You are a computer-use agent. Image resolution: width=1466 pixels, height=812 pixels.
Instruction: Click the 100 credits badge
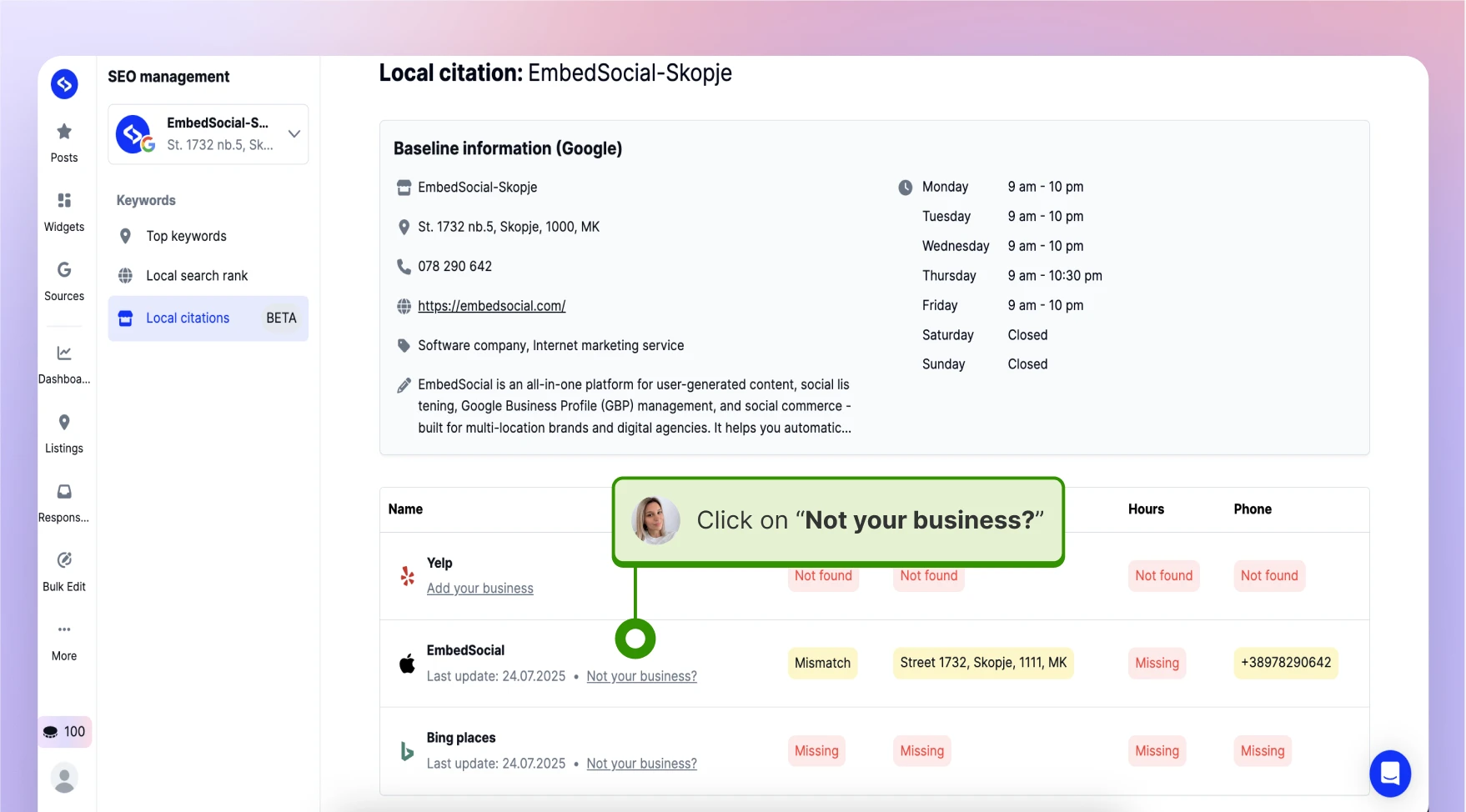click(x=64, y=731)
